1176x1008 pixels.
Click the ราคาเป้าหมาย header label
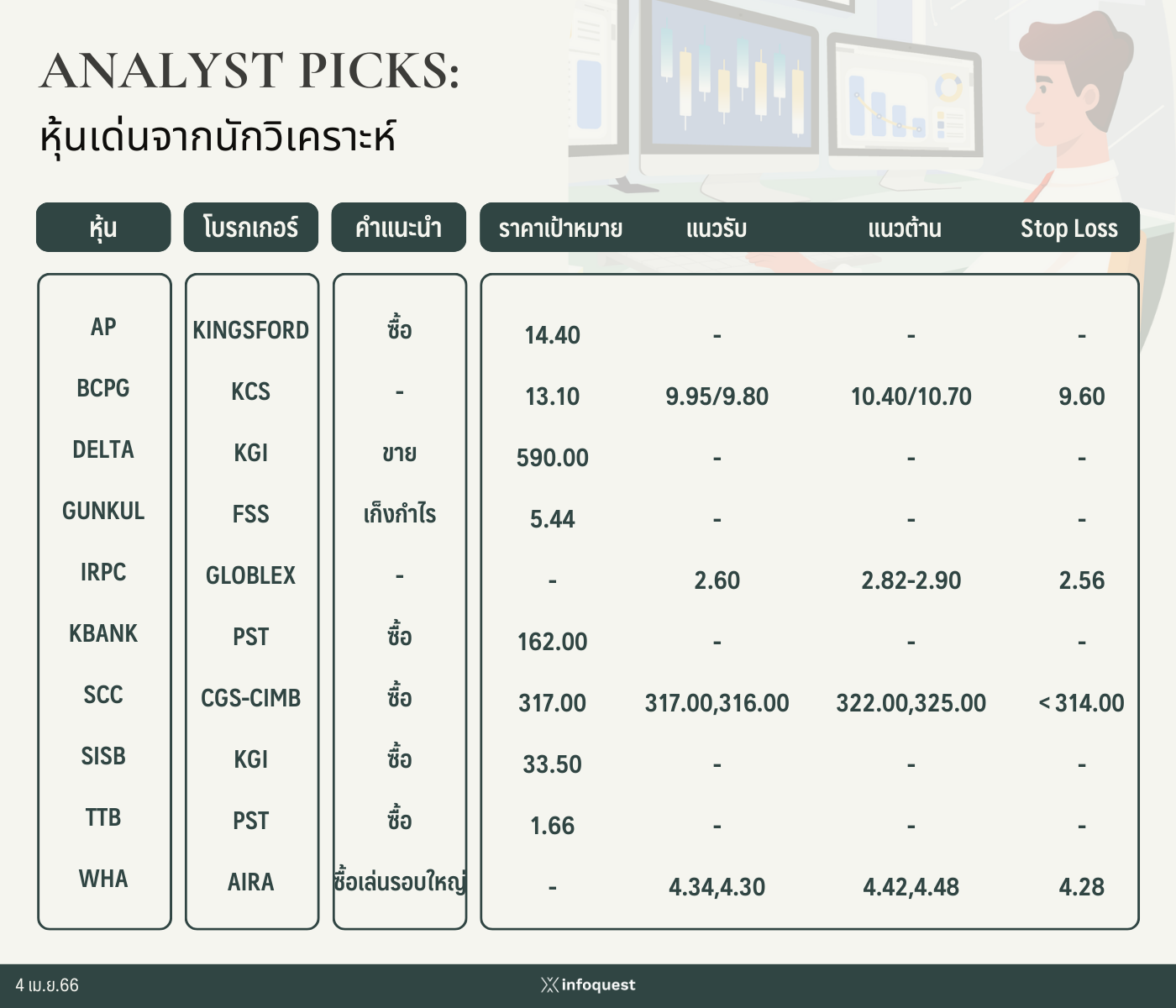click(560, 228)
